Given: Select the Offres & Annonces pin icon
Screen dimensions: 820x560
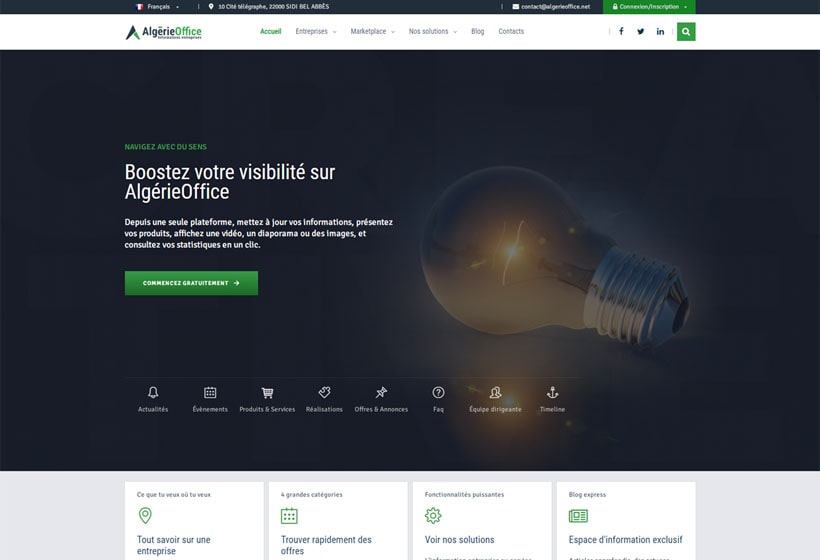Looking at the screenshot, I should (381, 393).
